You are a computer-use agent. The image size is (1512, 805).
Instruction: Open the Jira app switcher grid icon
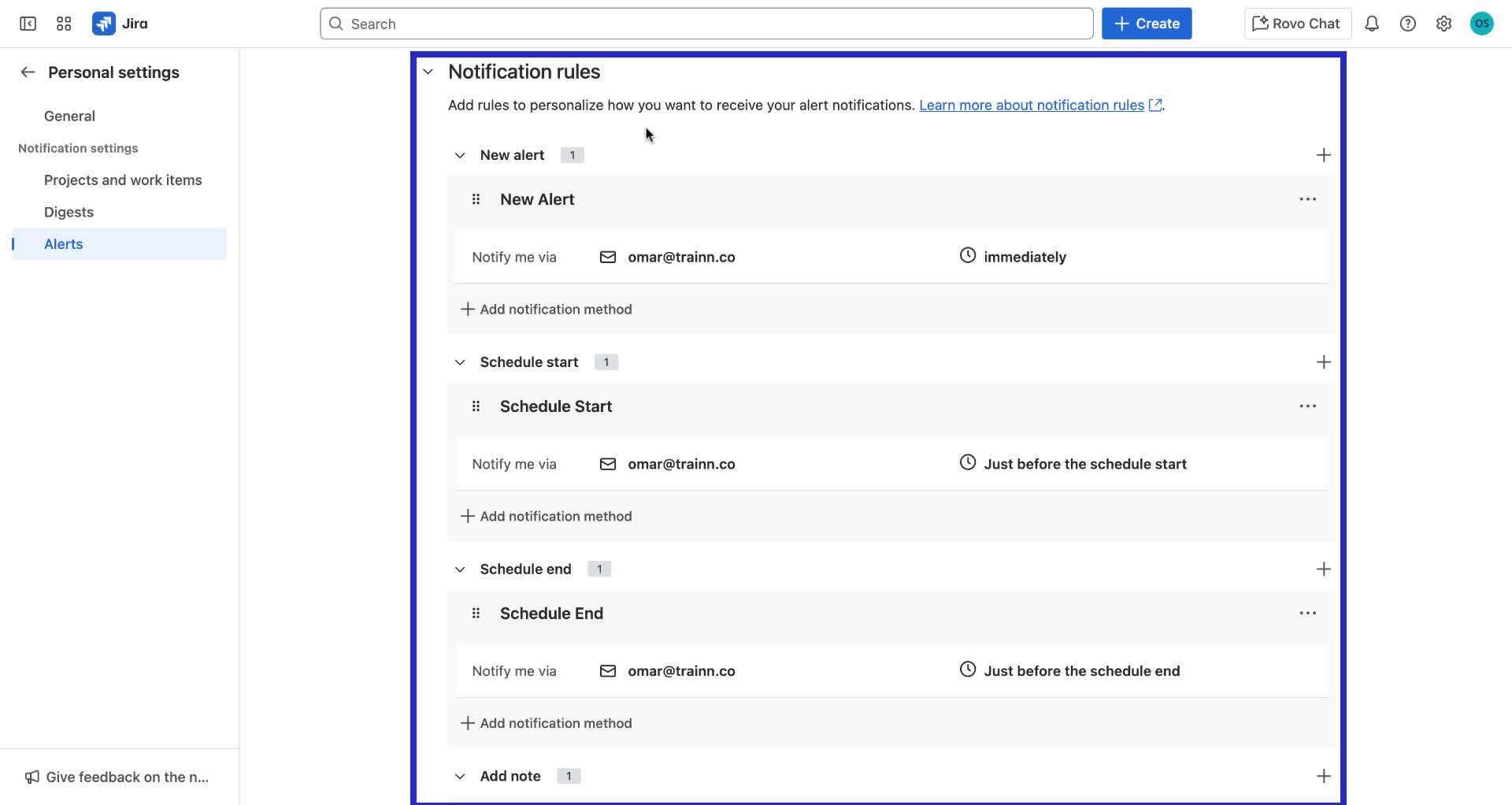click(64, 24)
